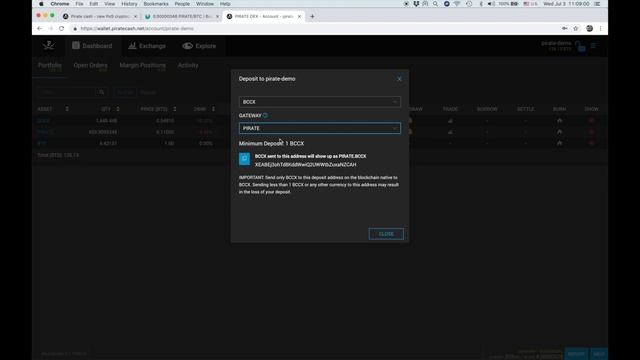The image size is (640, 360).
Task: Select the BCCX deposit address text
Action: (305, 164)
